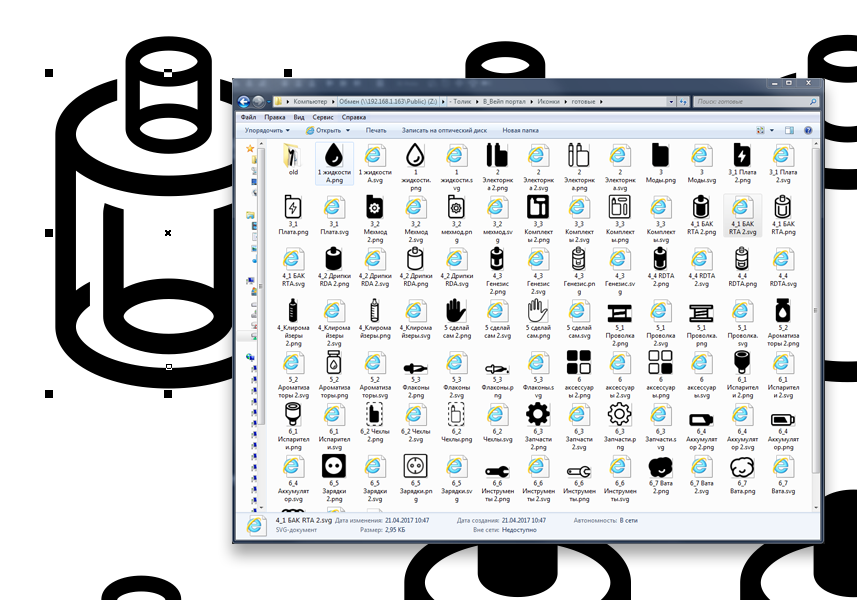Click the Печать button
The image size is (857, 600).
[375, 130]
